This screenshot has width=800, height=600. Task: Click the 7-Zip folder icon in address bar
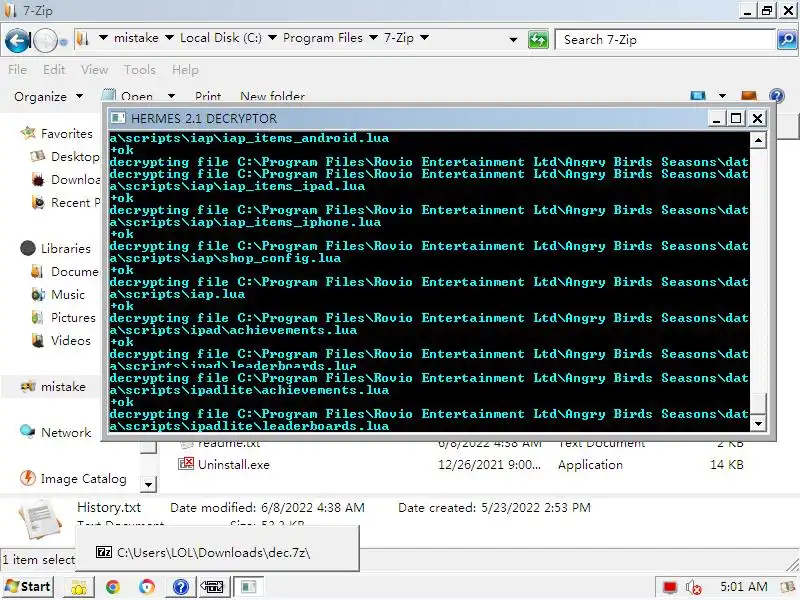click(83, 38)
